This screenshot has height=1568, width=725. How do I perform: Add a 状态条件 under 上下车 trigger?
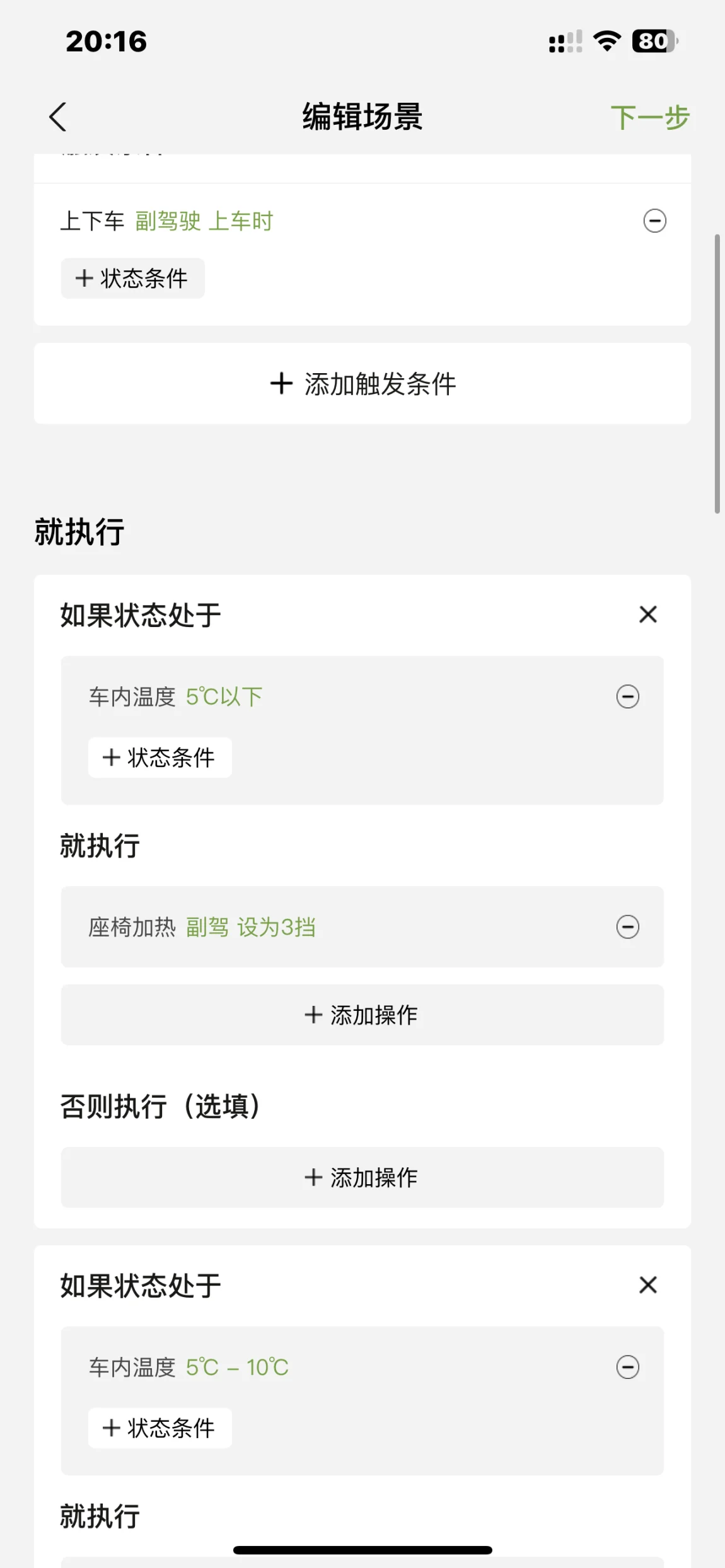tap(132, 279)
